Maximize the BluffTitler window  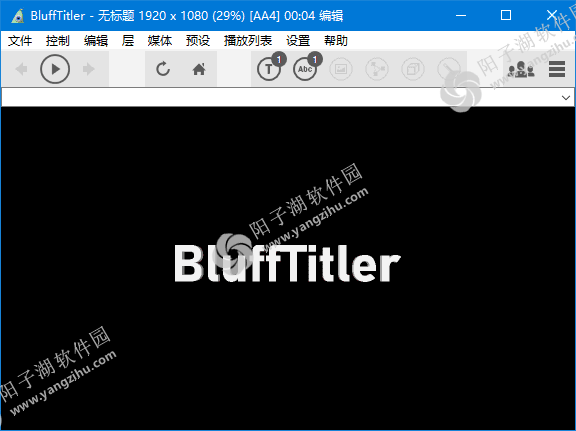506,15
